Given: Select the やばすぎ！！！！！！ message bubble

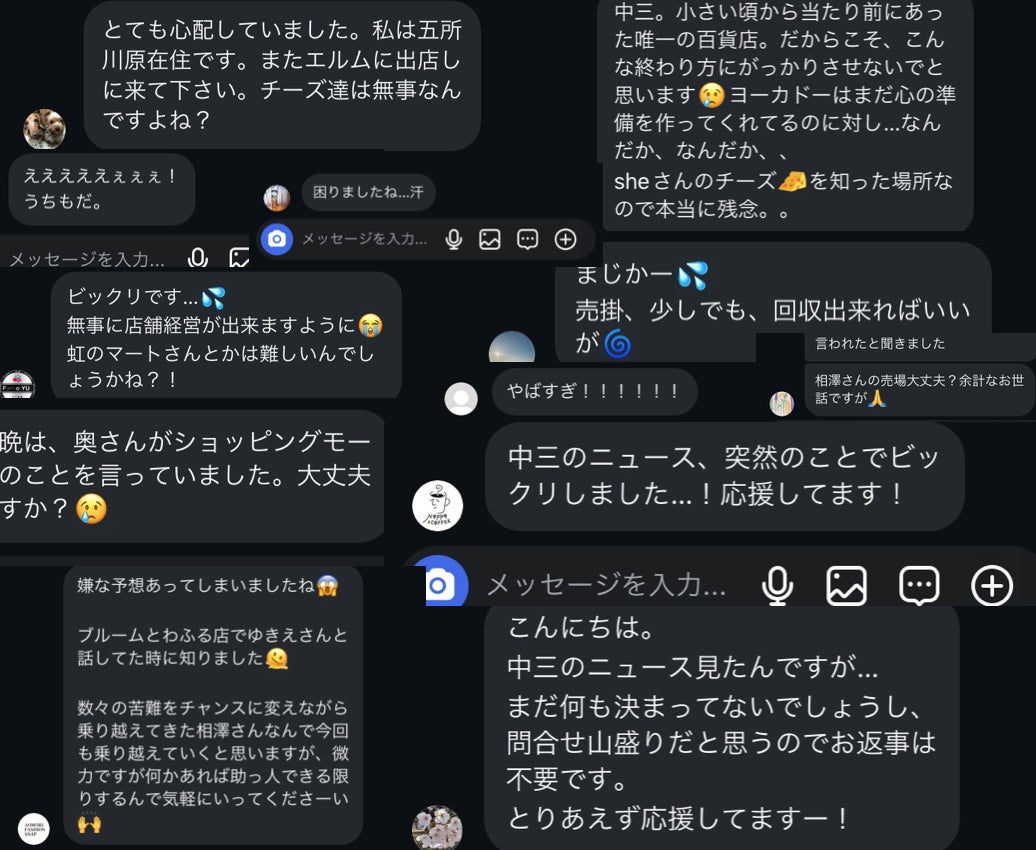Looking at the screenshot, I should click(x=595, y=391).
